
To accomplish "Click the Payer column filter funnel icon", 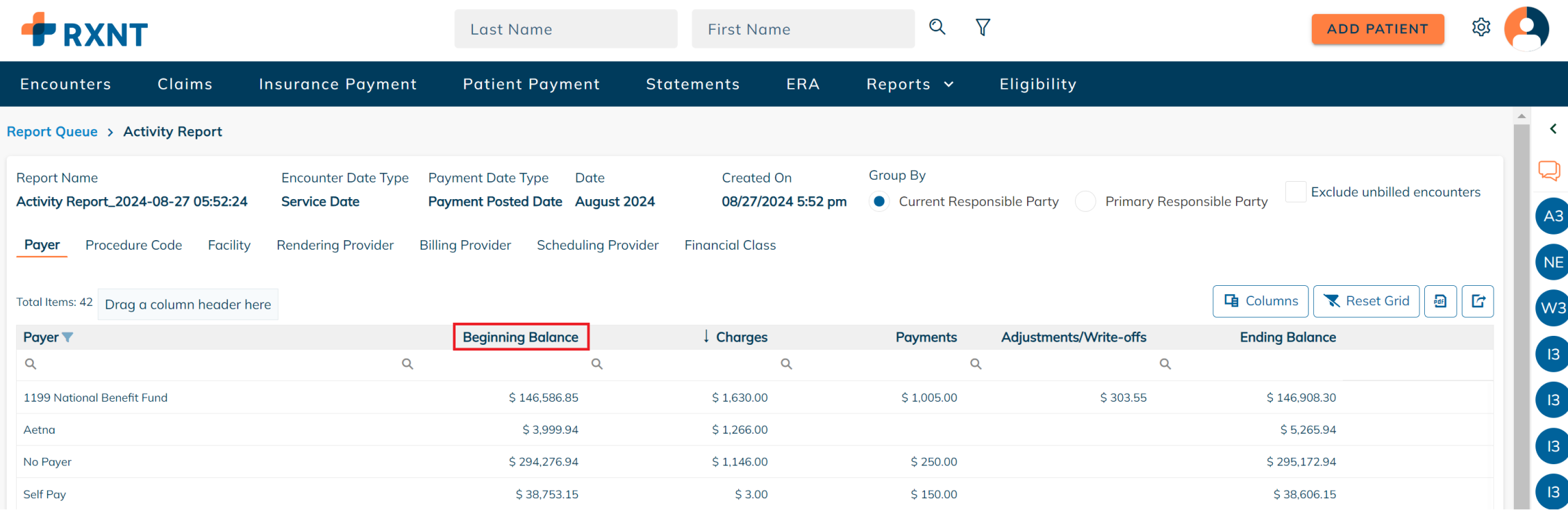I will (x=67, y=337).
